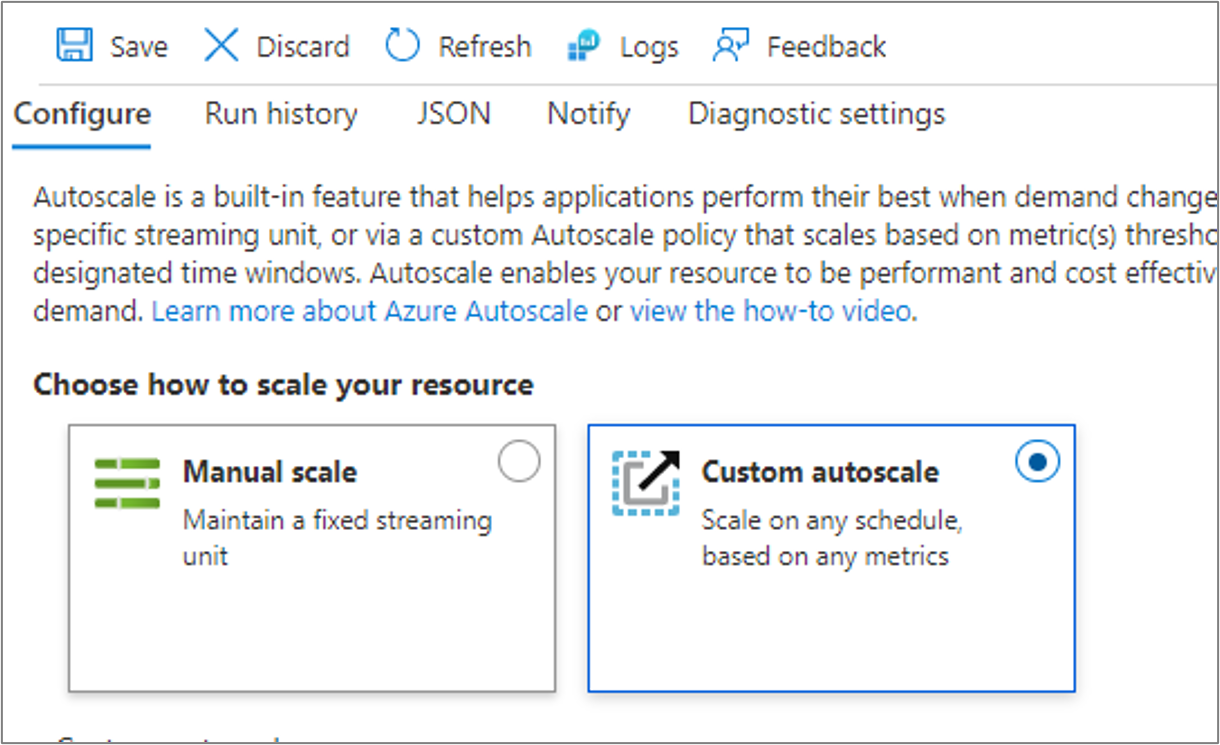Click the green Manual scale icon

(127, 483)
